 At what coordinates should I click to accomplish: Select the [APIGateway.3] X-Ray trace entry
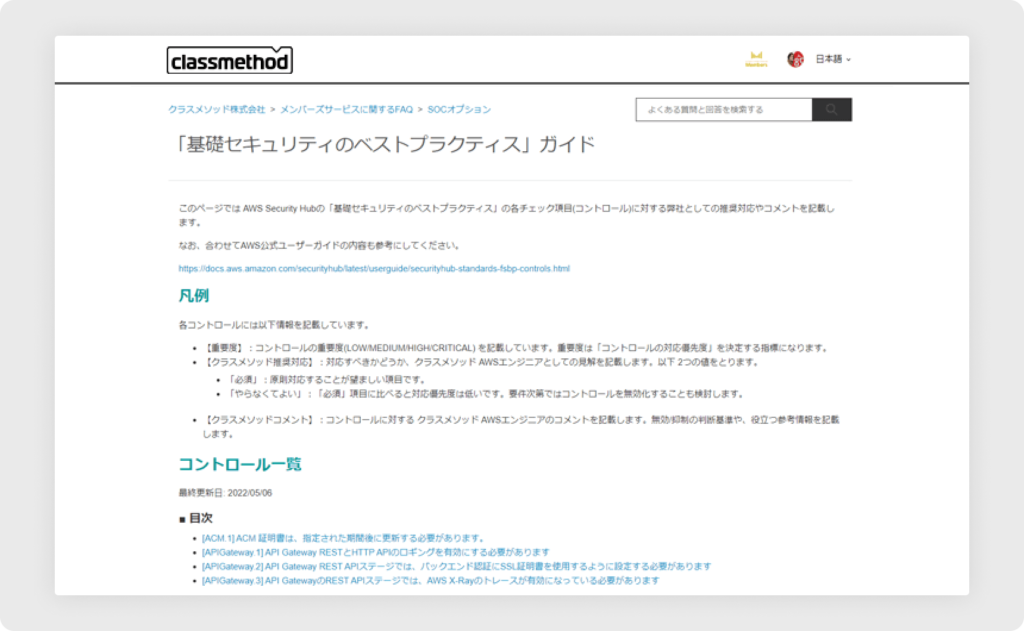click(x=430, y=580)
